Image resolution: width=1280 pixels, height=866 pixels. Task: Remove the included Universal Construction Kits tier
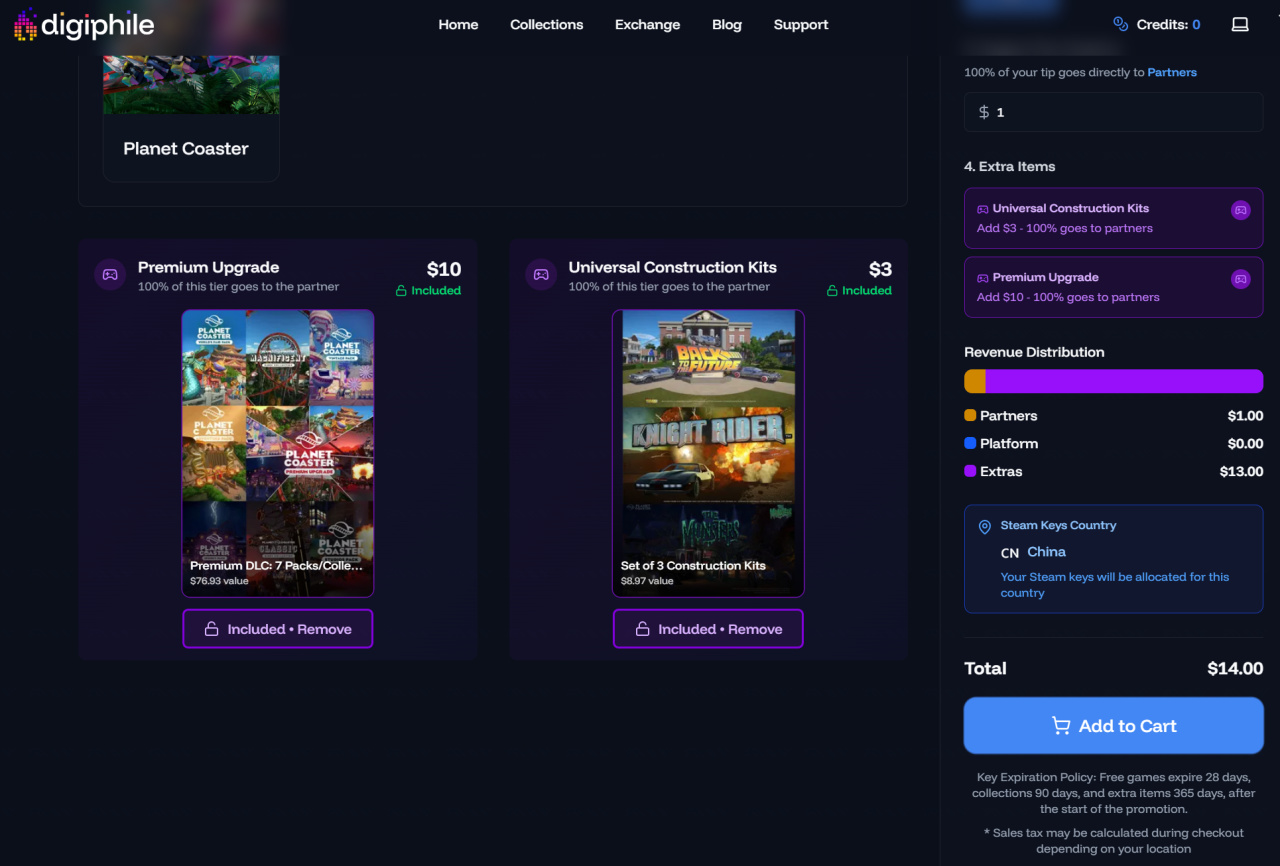pos(708,629)
